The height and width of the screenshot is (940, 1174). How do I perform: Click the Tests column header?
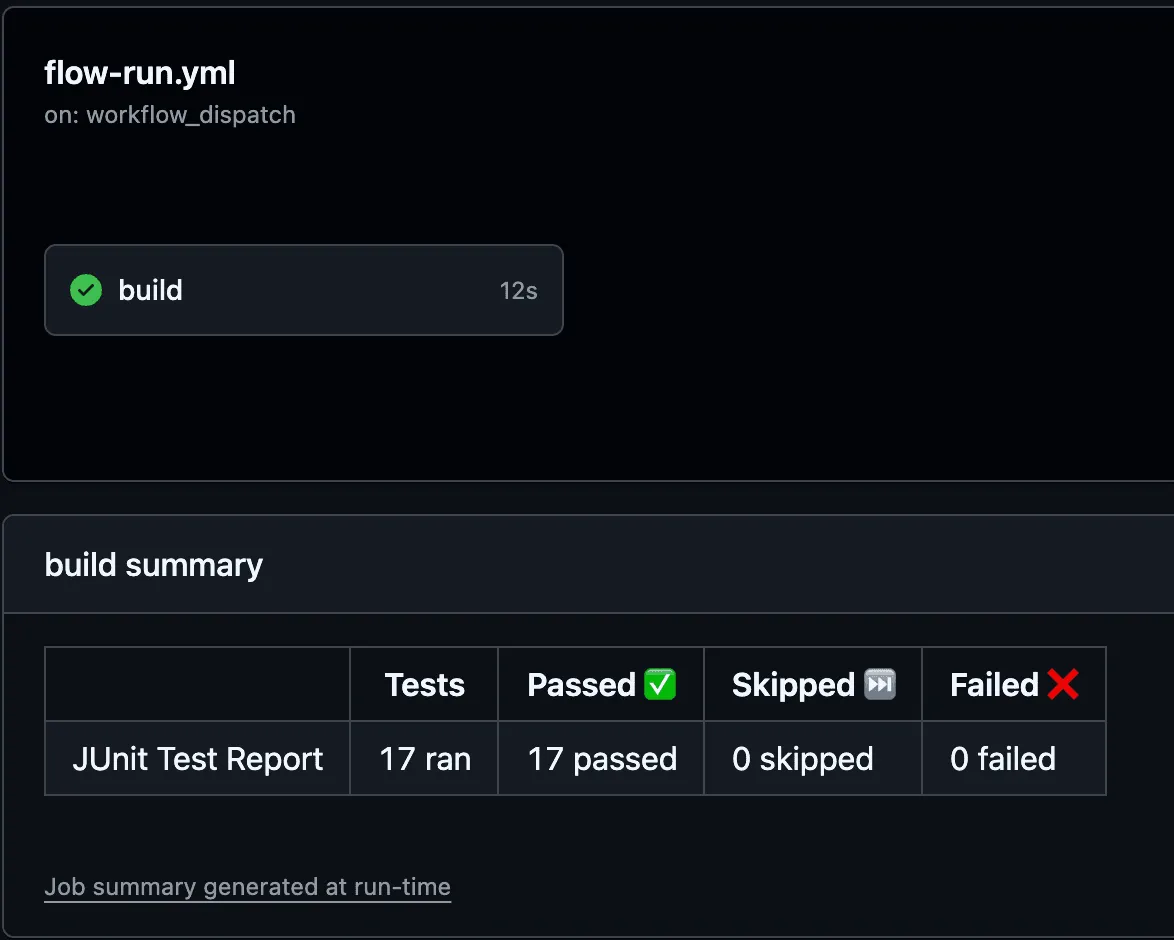[423, 684]
